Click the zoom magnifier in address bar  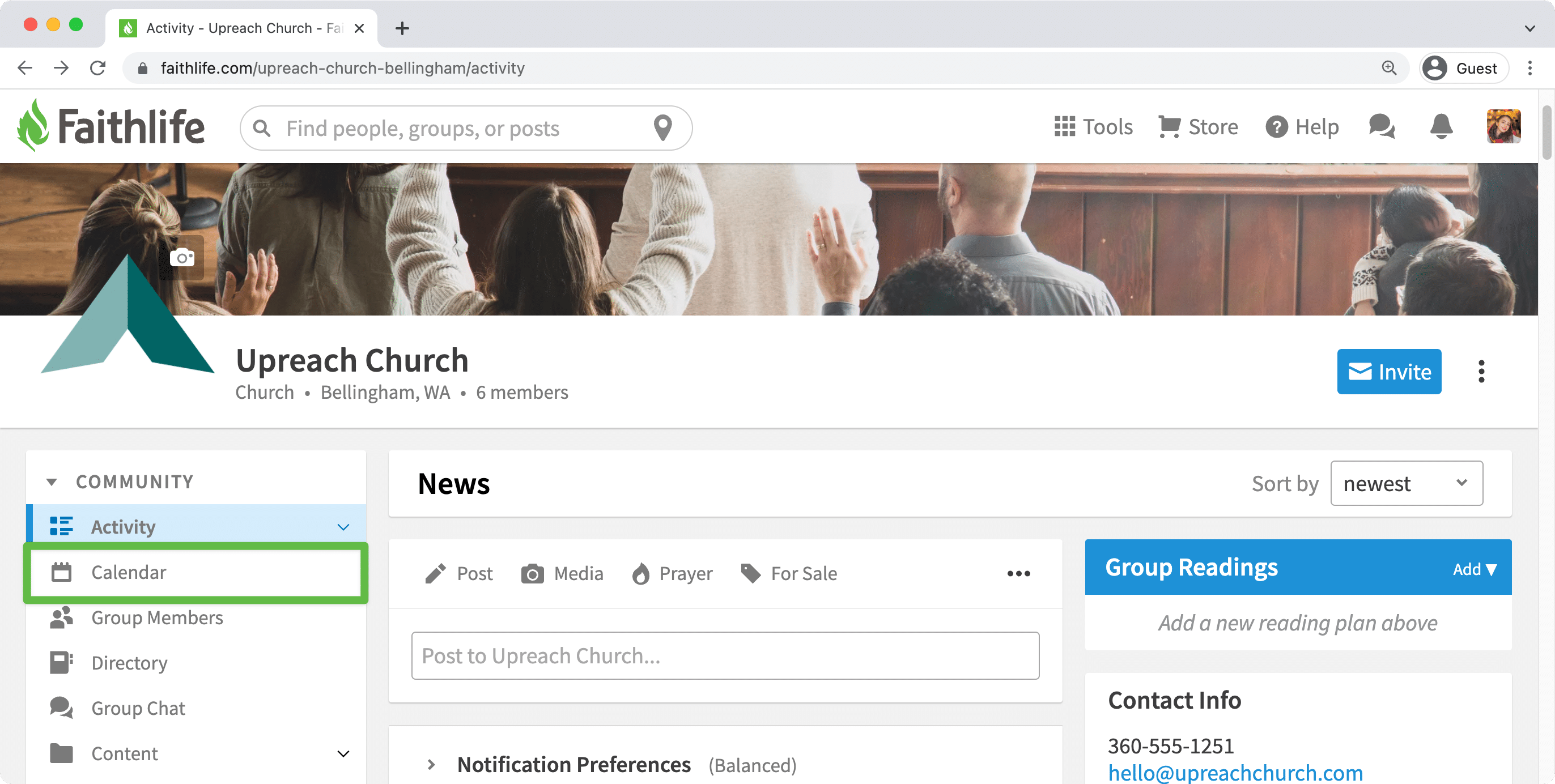1389,67
